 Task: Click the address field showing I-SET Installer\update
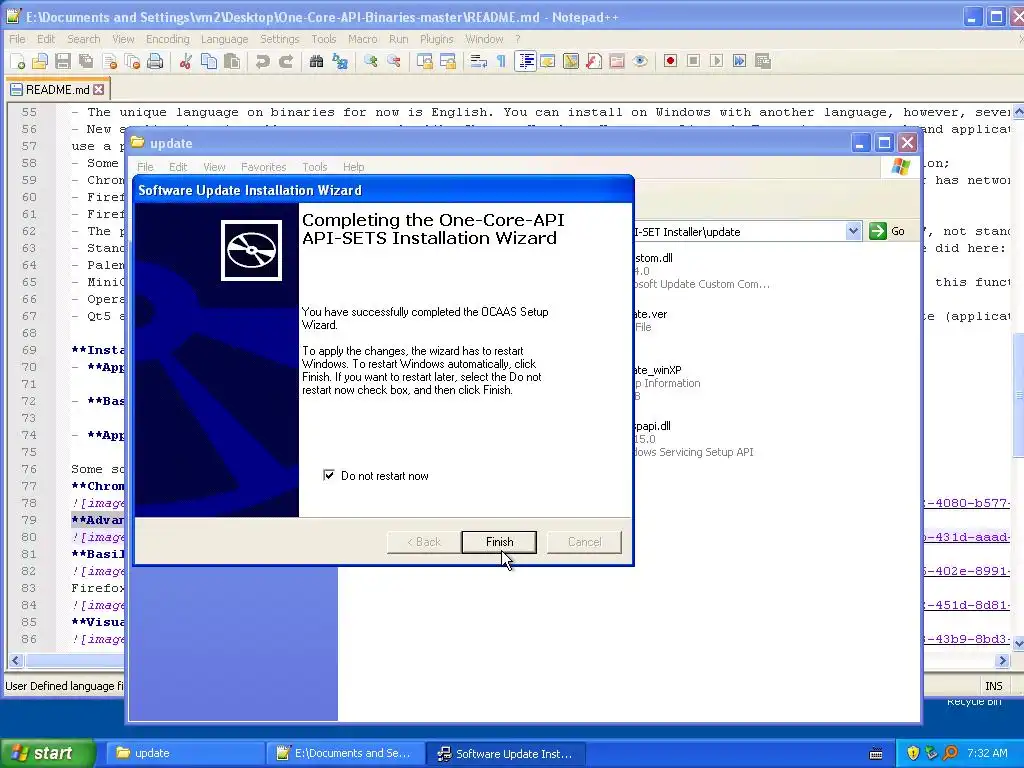point(740,231)
